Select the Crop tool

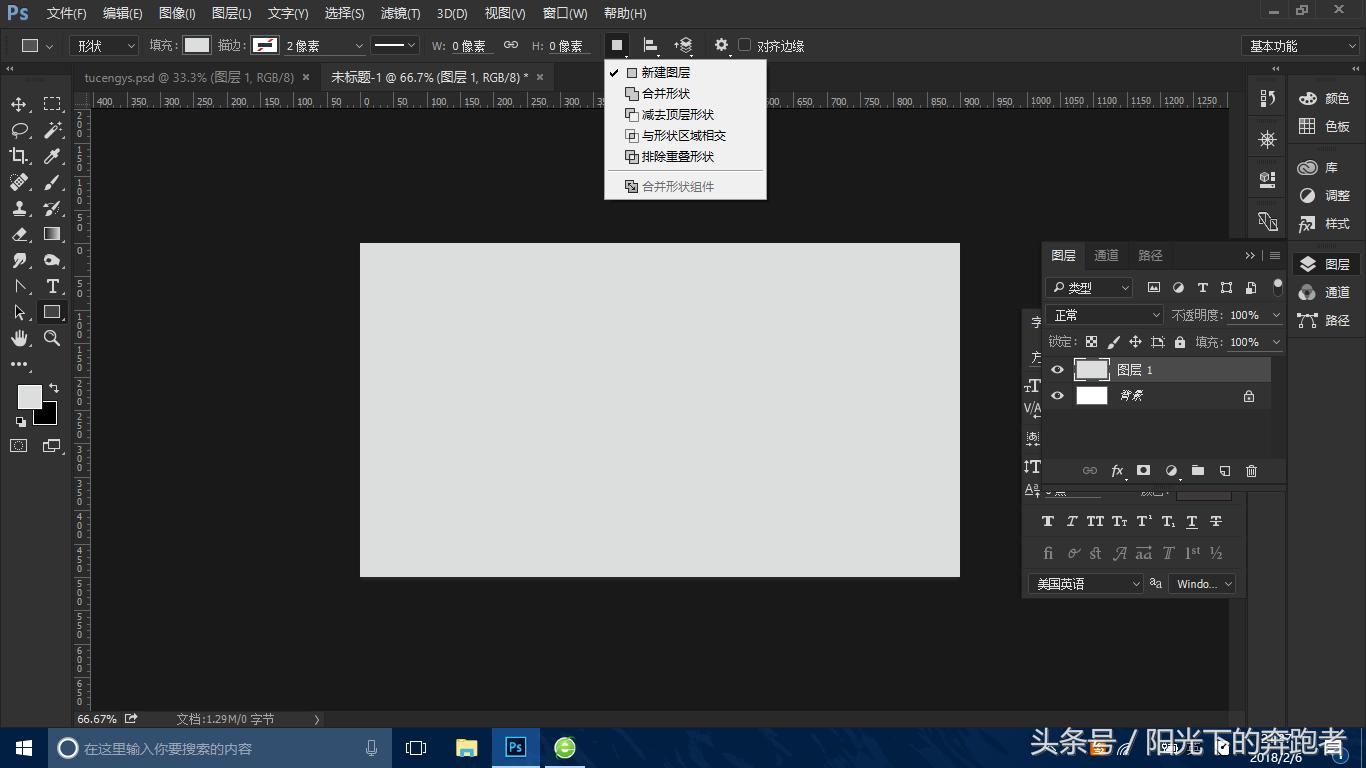tap(19, 156)
